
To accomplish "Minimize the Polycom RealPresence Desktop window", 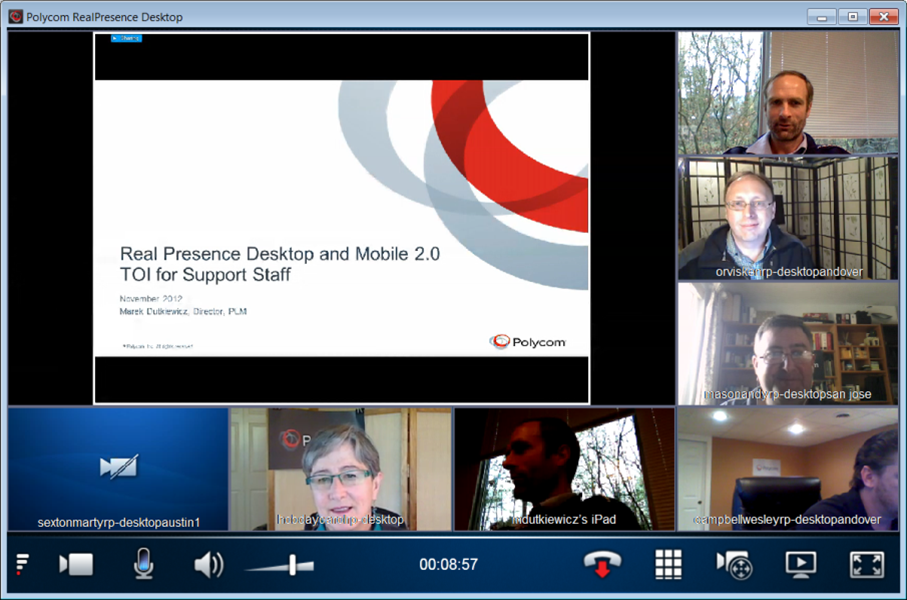I will (822, 17).
